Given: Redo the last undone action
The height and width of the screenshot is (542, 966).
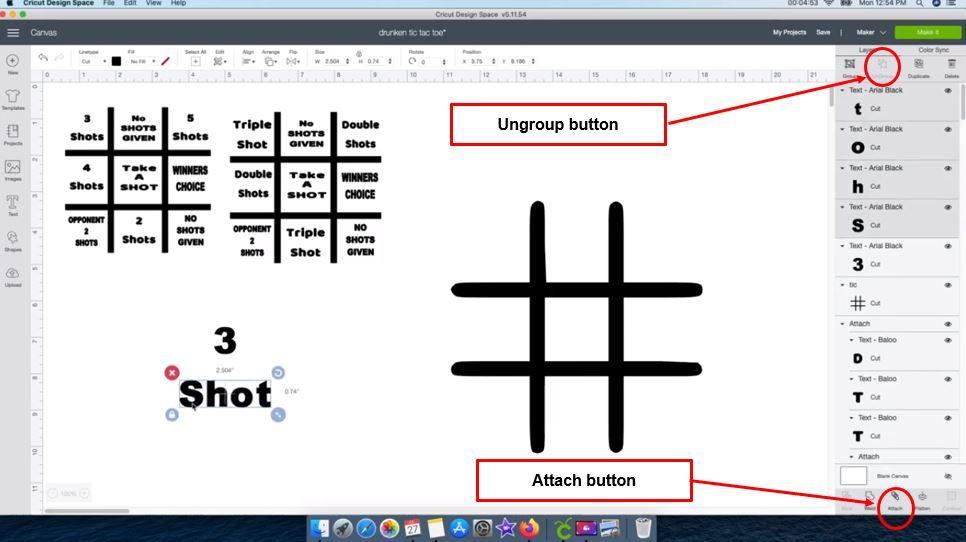Looking at the screenshot, I should [x=59, y=58].
